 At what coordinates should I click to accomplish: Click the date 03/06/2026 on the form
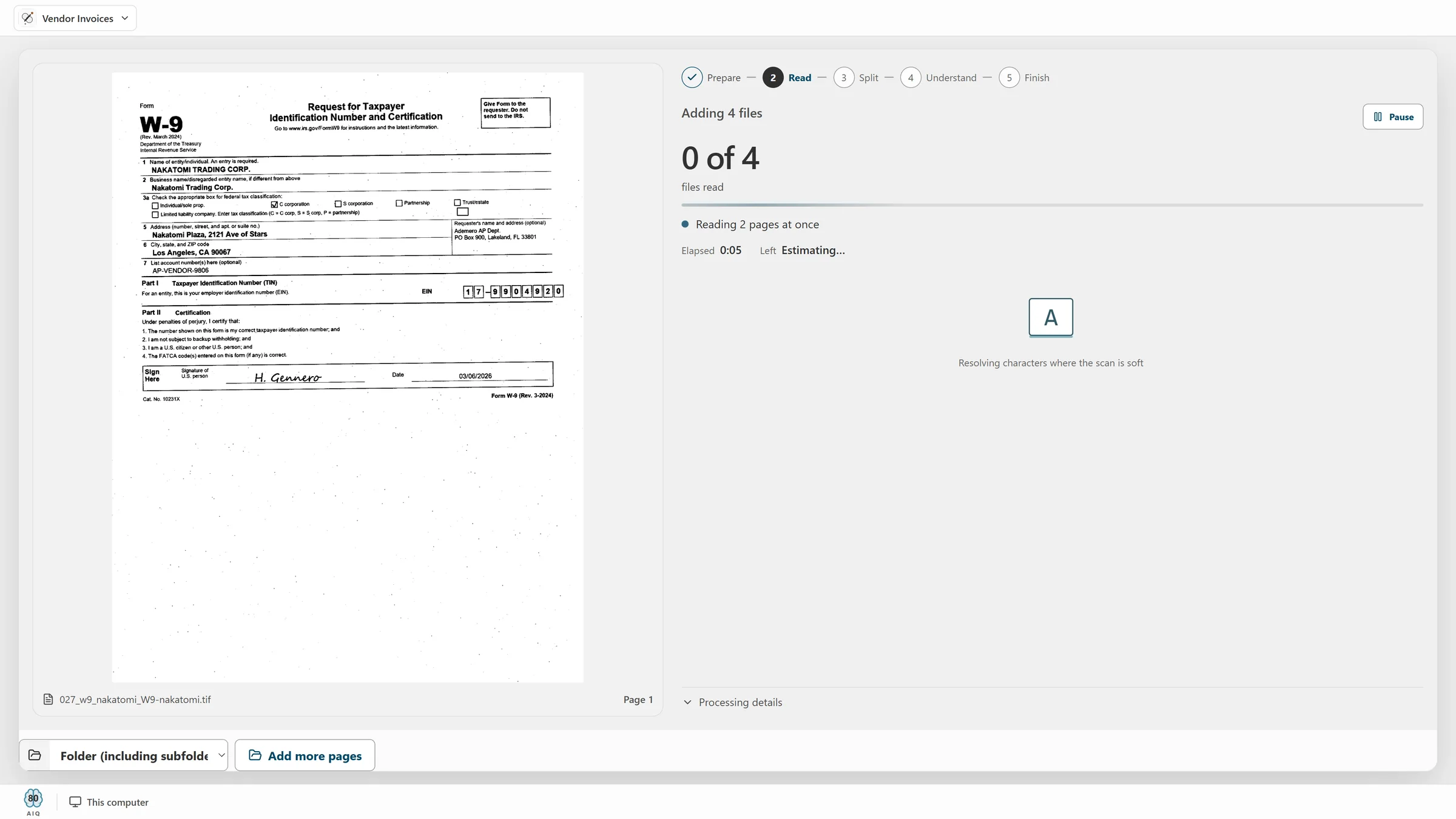point(475,376)
